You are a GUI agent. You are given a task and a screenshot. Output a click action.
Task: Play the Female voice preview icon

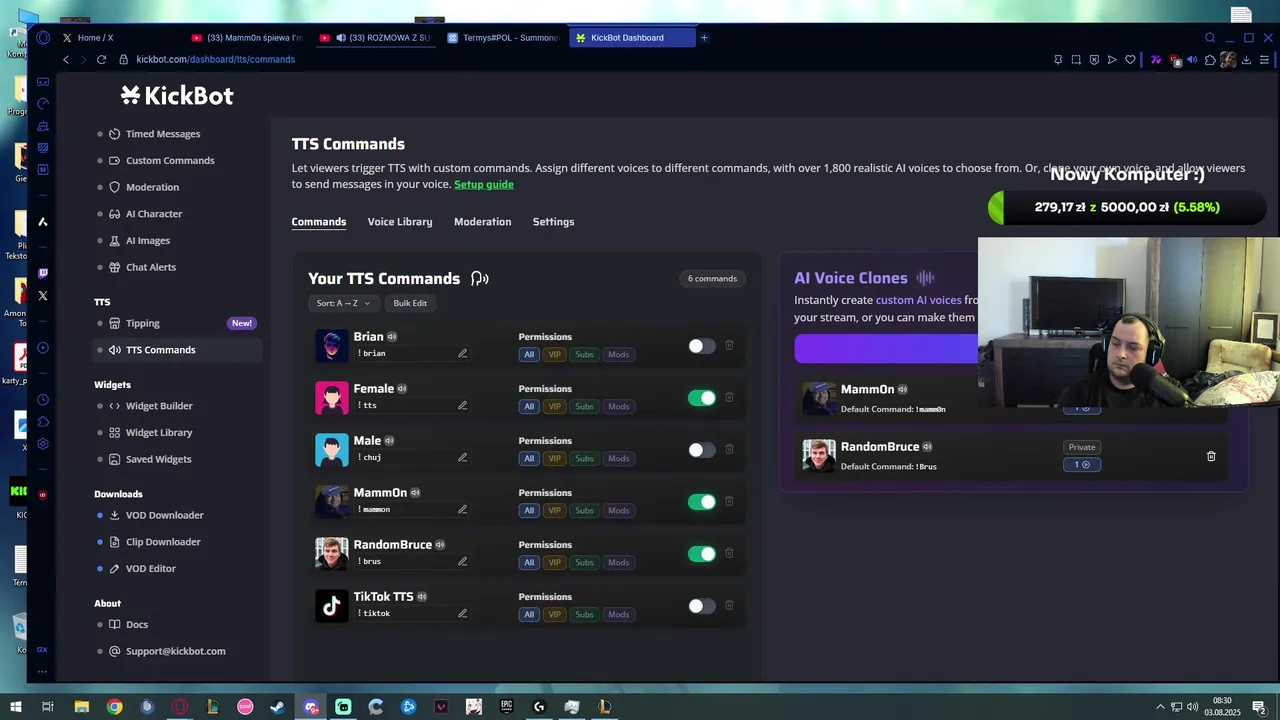[402, 389]
